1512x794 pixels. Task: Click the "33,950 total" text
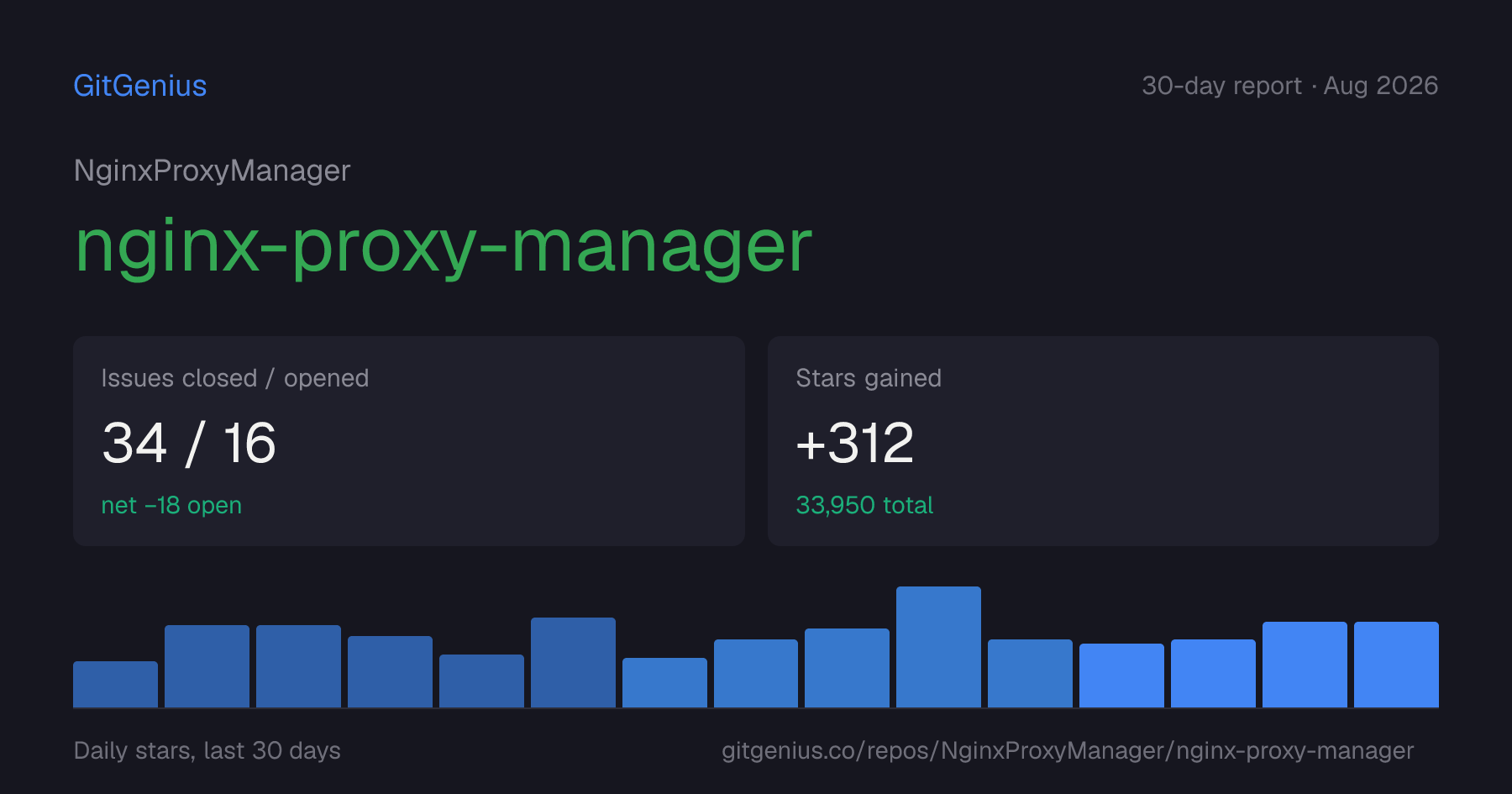coord(864,505)
